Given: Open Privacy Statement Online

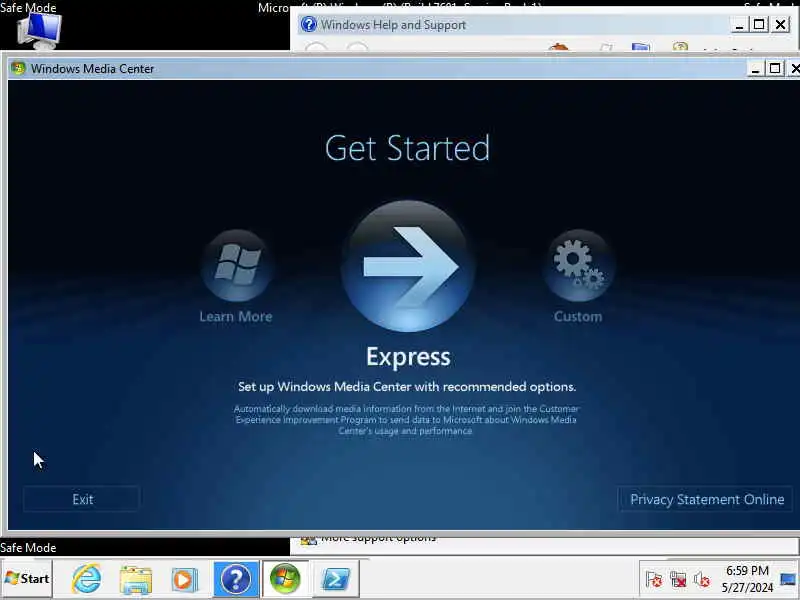Looking at the screenshot, I should (707, 499).
